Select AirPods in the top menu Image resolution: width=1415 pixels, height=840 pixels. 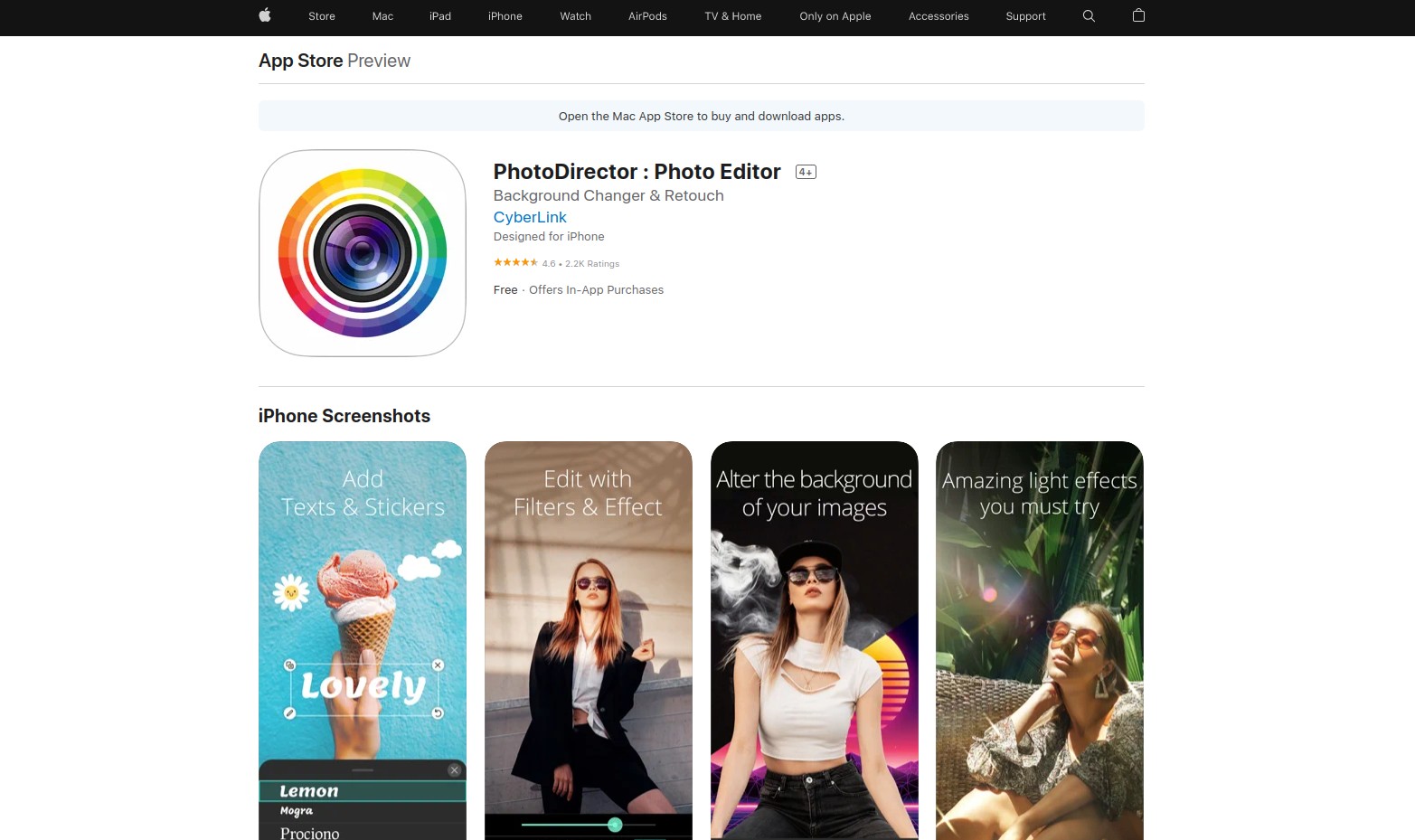(647, 16)
